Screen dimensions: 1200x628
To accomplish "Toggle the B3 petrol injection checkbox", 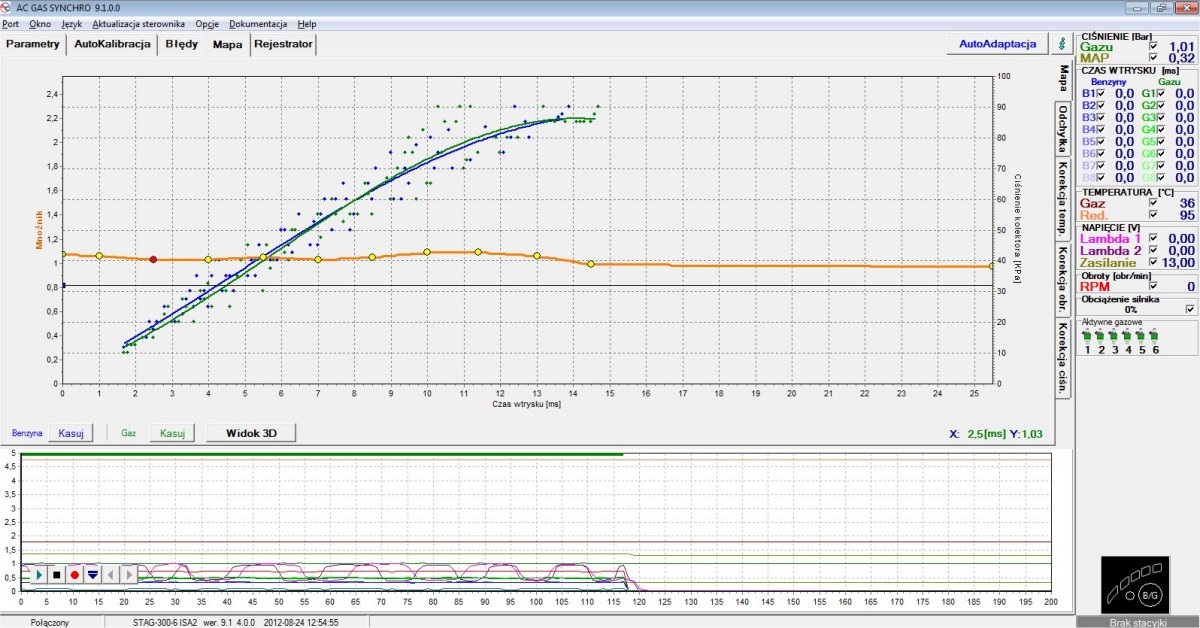I will 1101,117.
